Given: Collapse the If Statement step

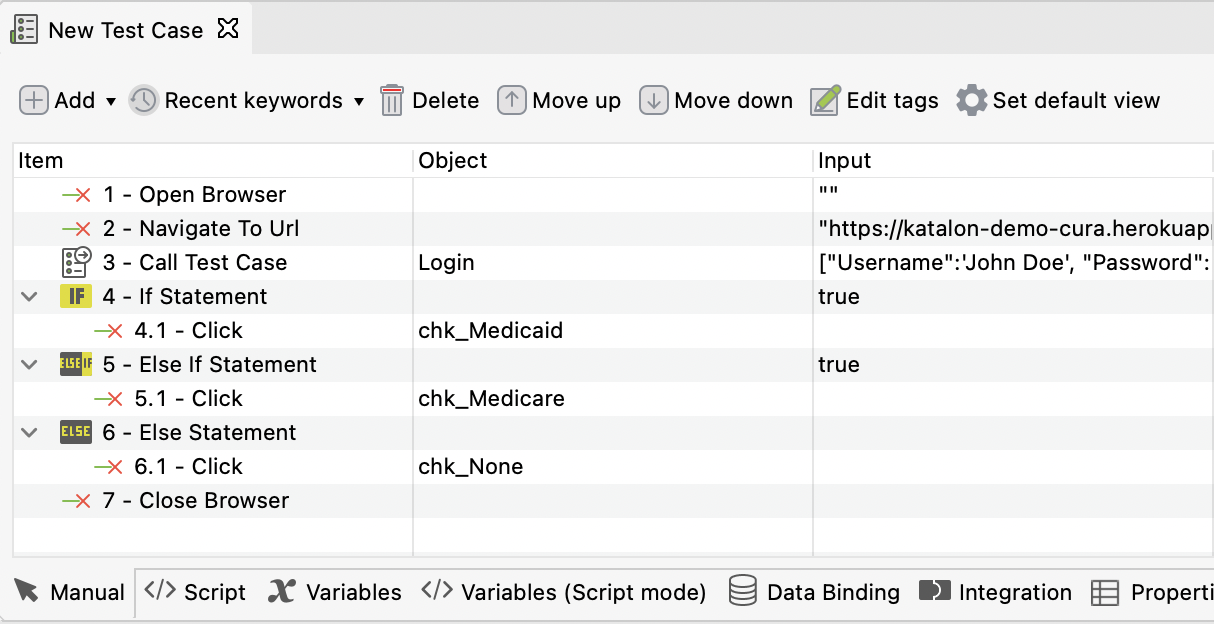Looking at the screenshot, I should pos(30,297).
